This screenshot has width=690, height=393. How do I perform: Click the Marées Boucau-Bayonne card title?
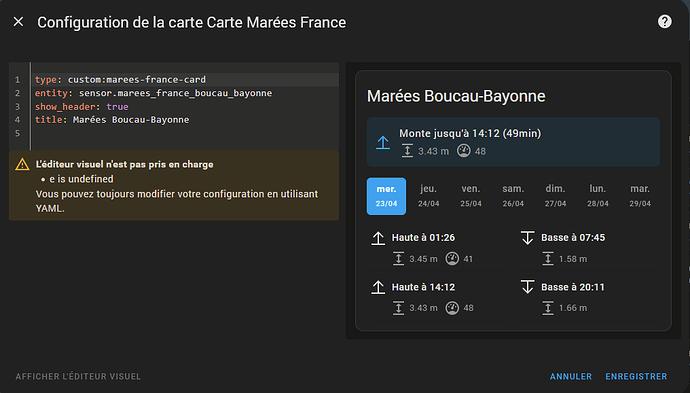(456, 96)
